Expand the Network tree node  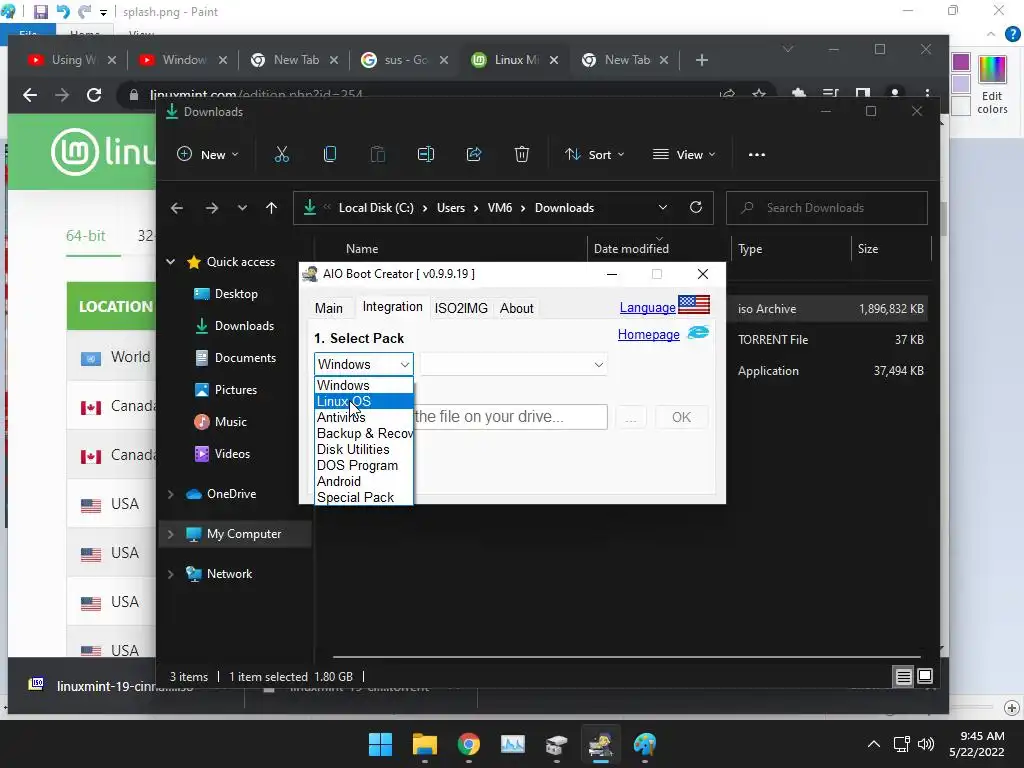(x=170, y=574)
